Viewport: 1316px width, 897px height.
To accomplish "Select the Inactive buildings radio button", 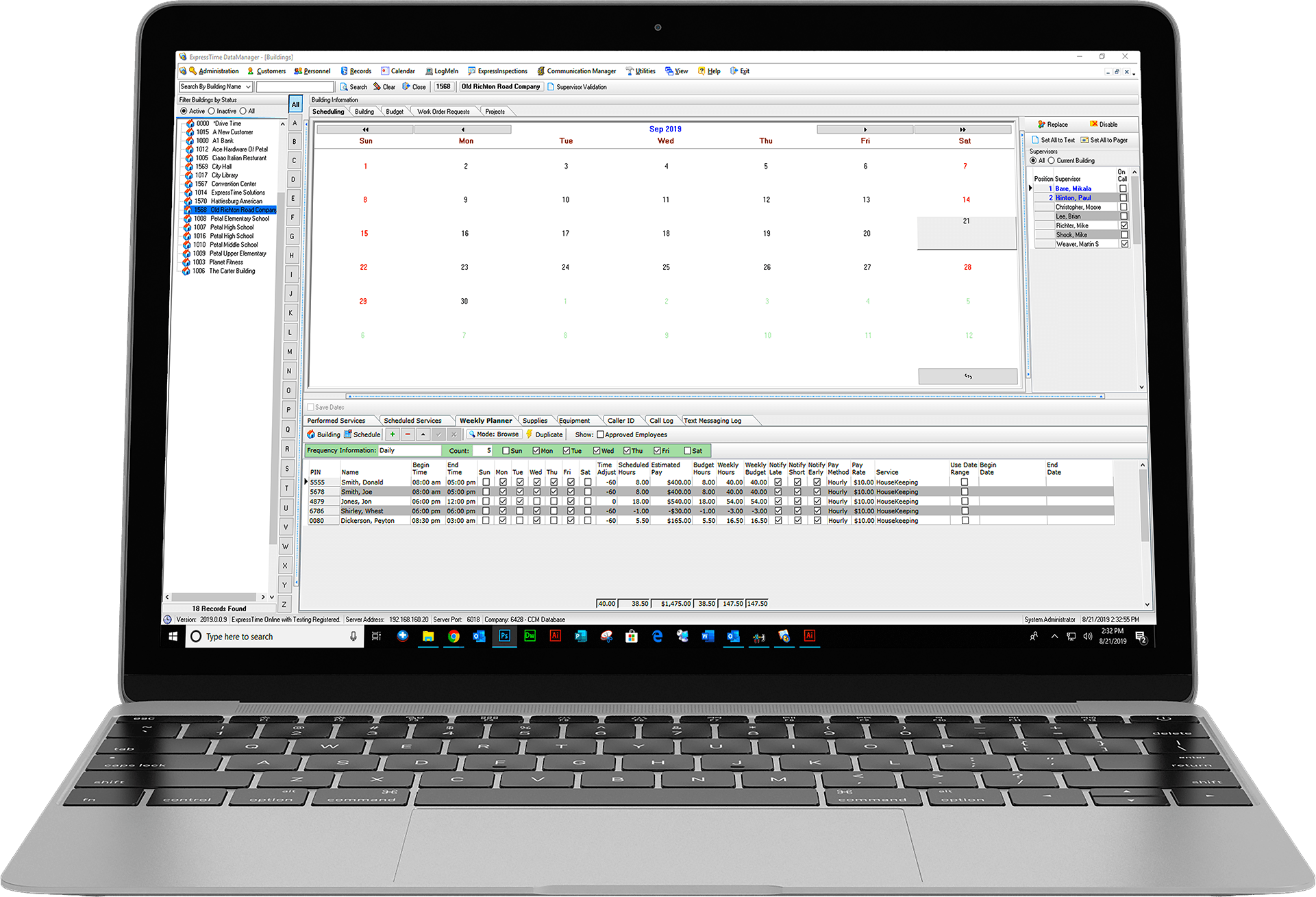I will tap(212, 111).
